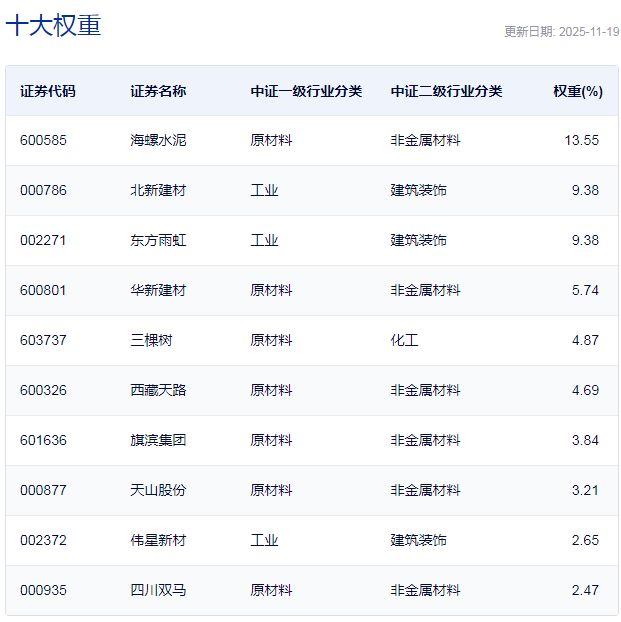Click 建筑装饰 in 伟星新材 row
The height and width of the screenshot is (622, 621).
coord(418,541)
